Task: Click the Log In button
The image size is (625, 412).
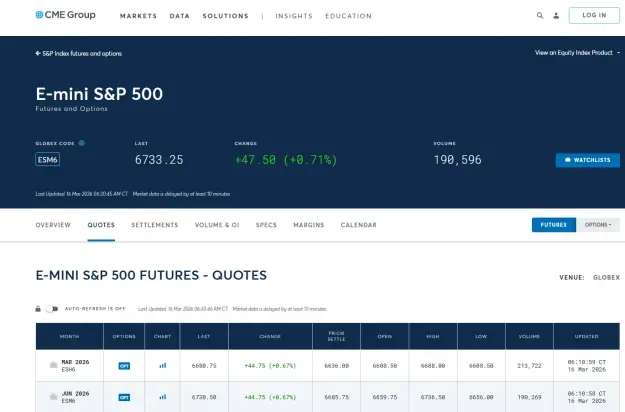Action: pyautogui.click(x=594, y=16)
